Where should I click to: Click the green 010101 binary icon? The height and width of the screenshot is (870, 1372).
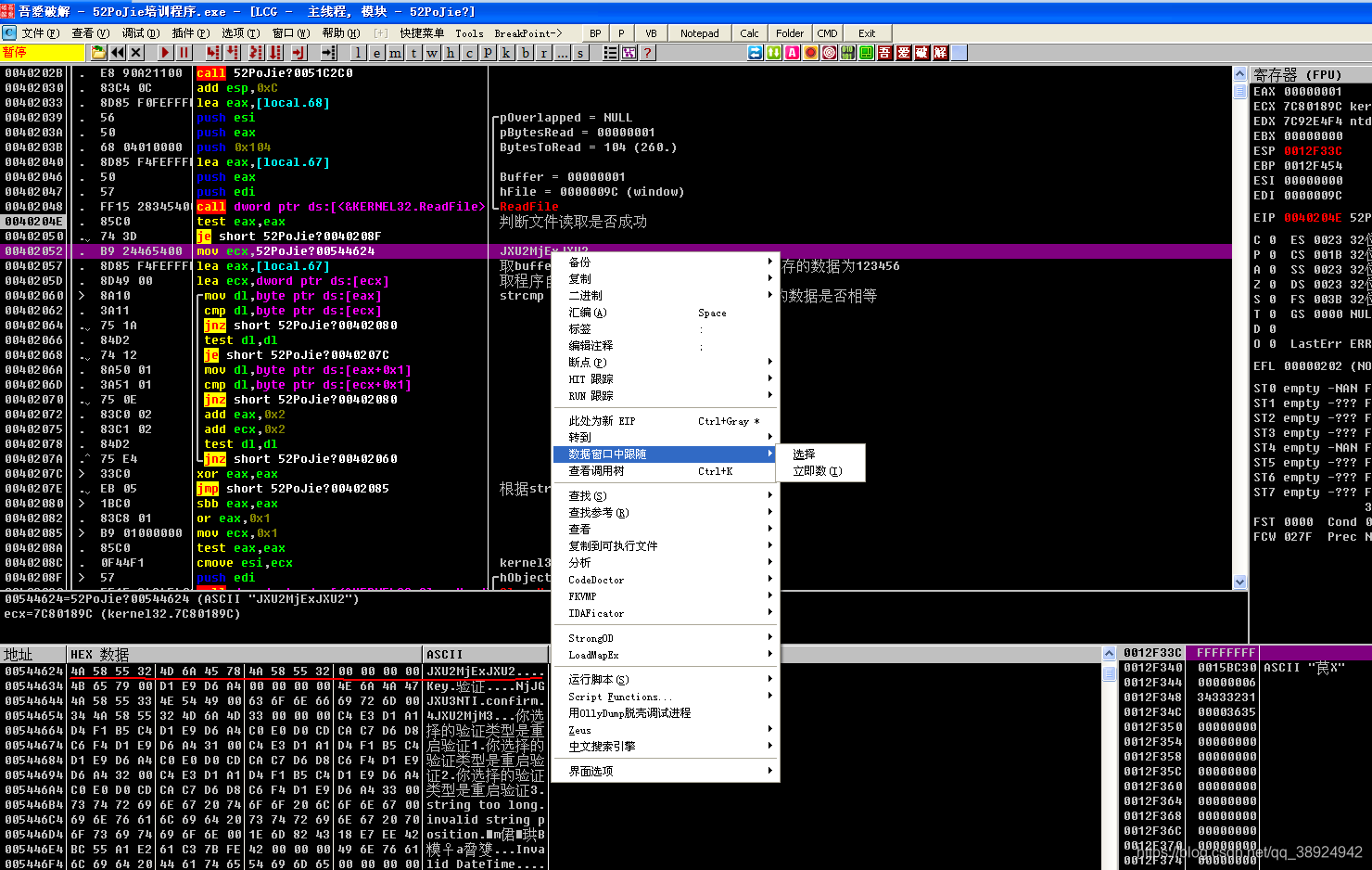coord(848,53)
